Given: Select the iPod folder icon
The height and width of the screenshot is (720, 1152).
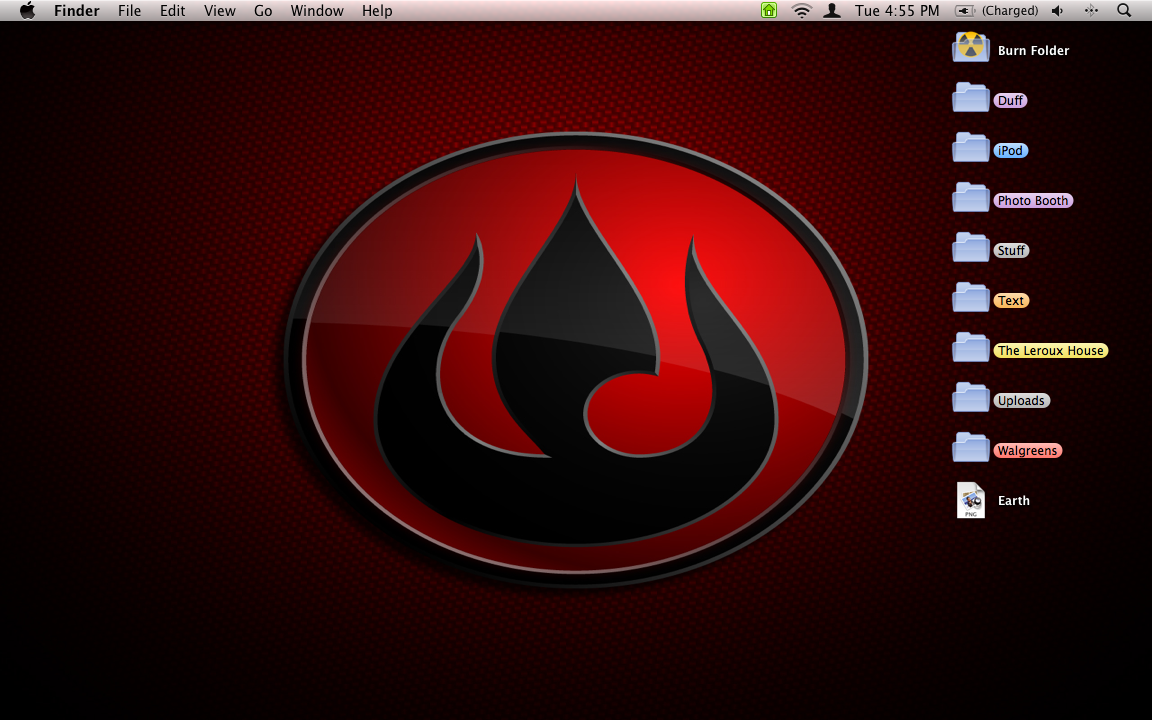Looking at the screenshot, I should pos(971,148).
